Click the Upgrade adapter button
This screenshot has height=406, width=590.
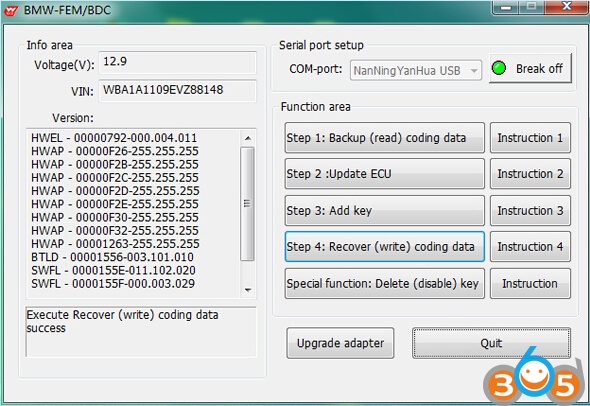pyautogui.click(x=340, y=343)
